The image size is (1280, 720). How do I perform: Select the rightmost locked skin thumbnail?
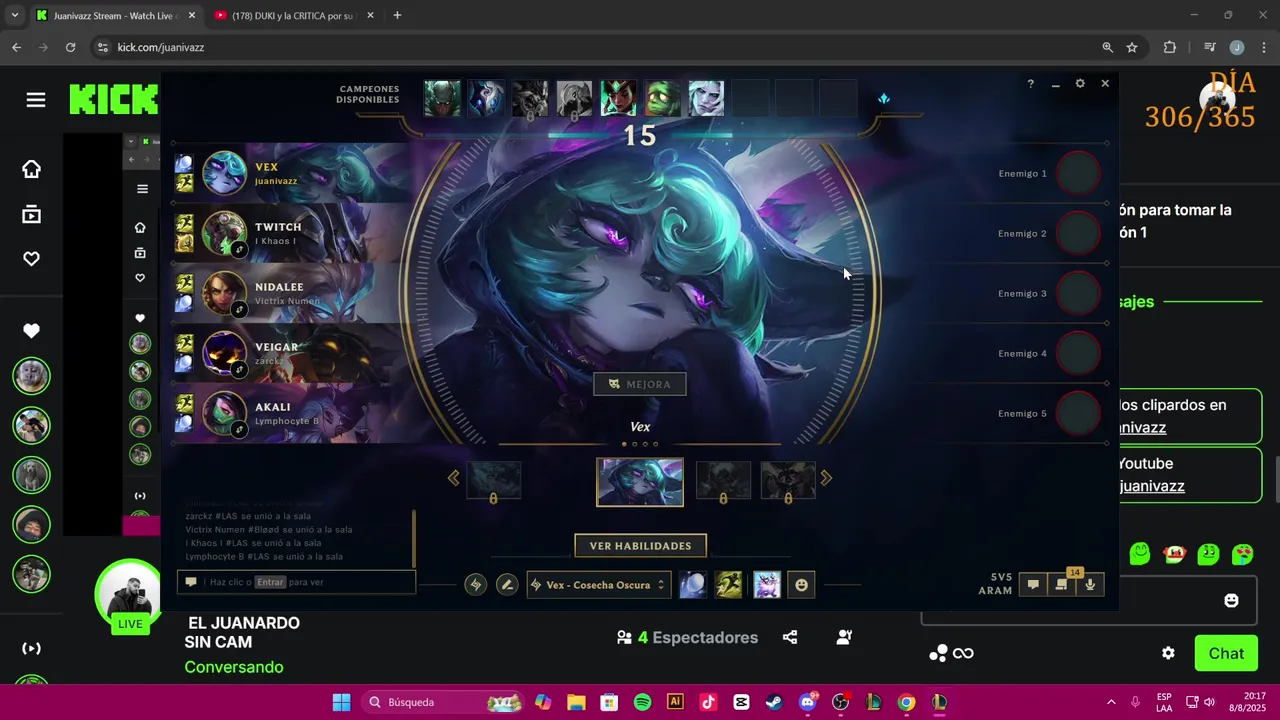pyautogui.click(x=788, y=481)
